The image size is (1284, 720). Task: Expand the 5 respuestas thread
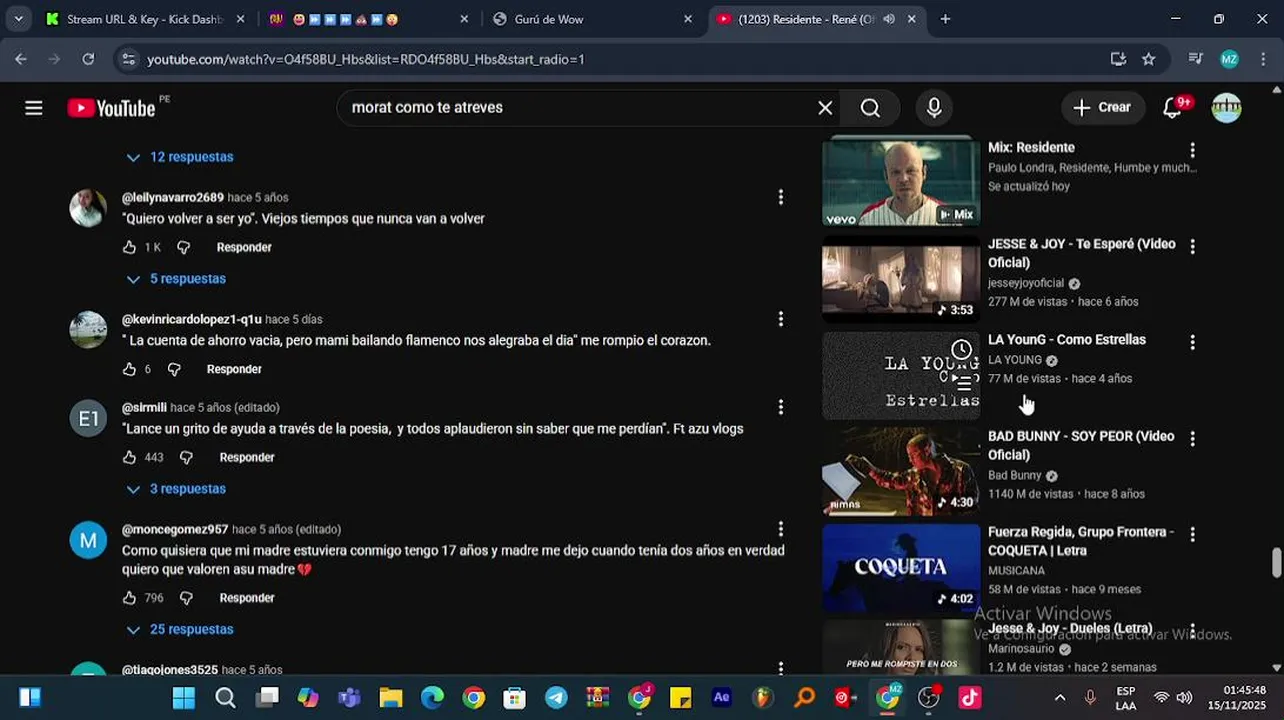176,279
